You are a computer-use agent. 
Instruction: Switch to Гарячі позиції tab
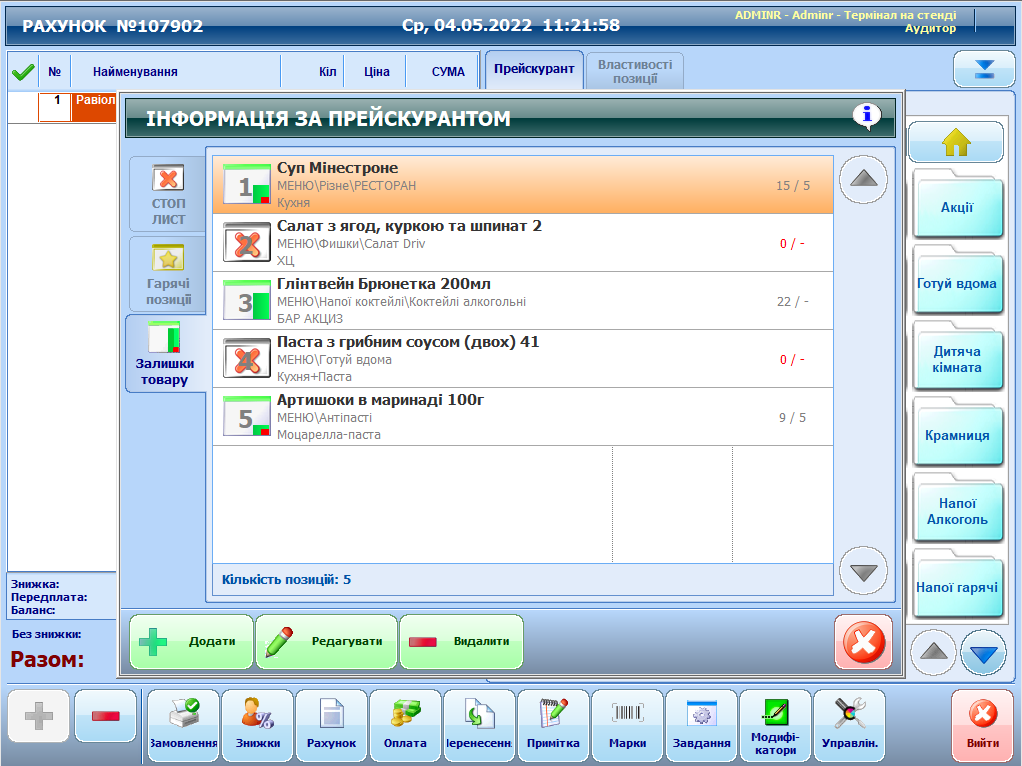click(167, 273)
